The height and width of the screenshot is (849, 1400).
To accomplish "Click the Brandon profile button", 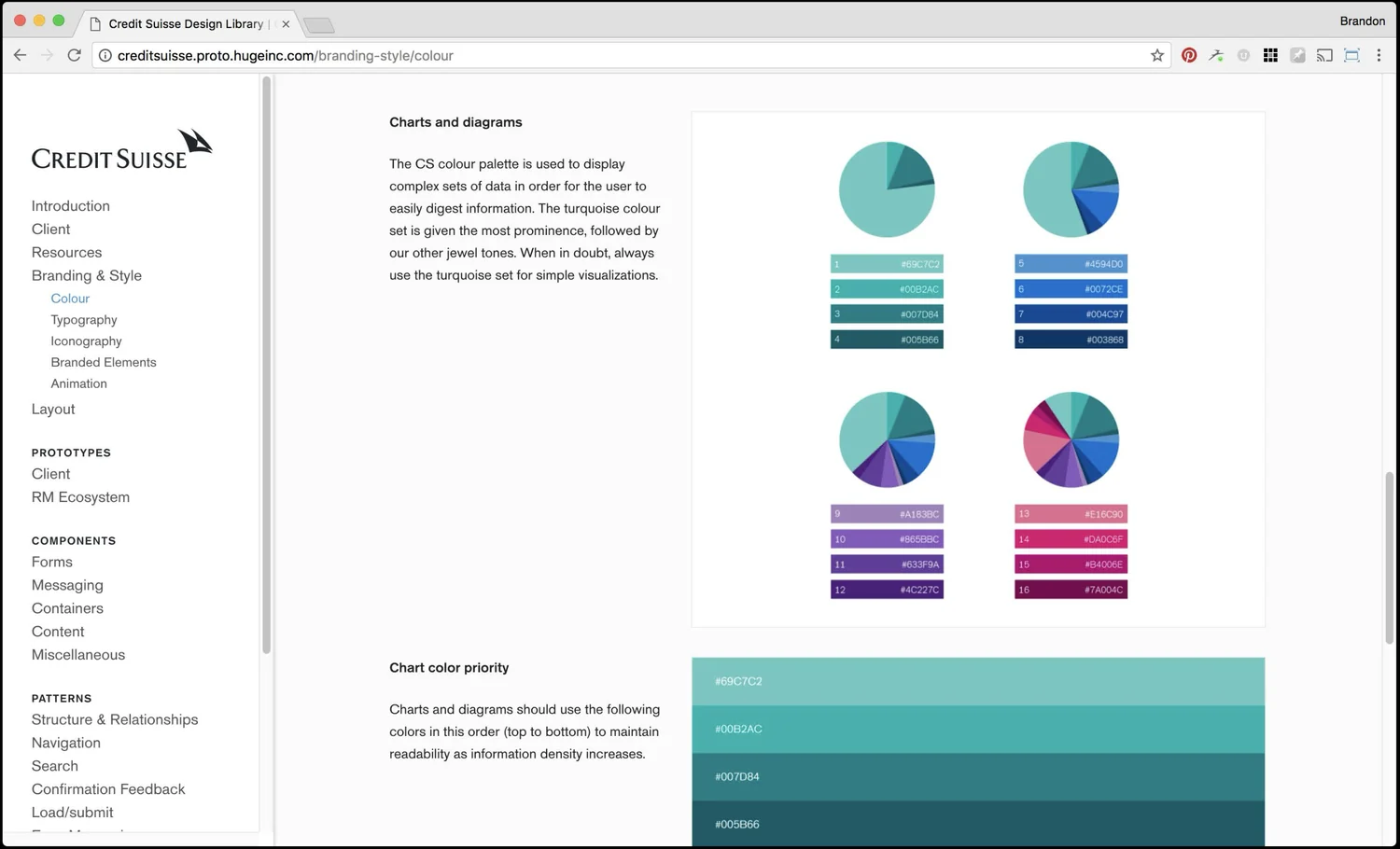I will tap(1362, 21).
